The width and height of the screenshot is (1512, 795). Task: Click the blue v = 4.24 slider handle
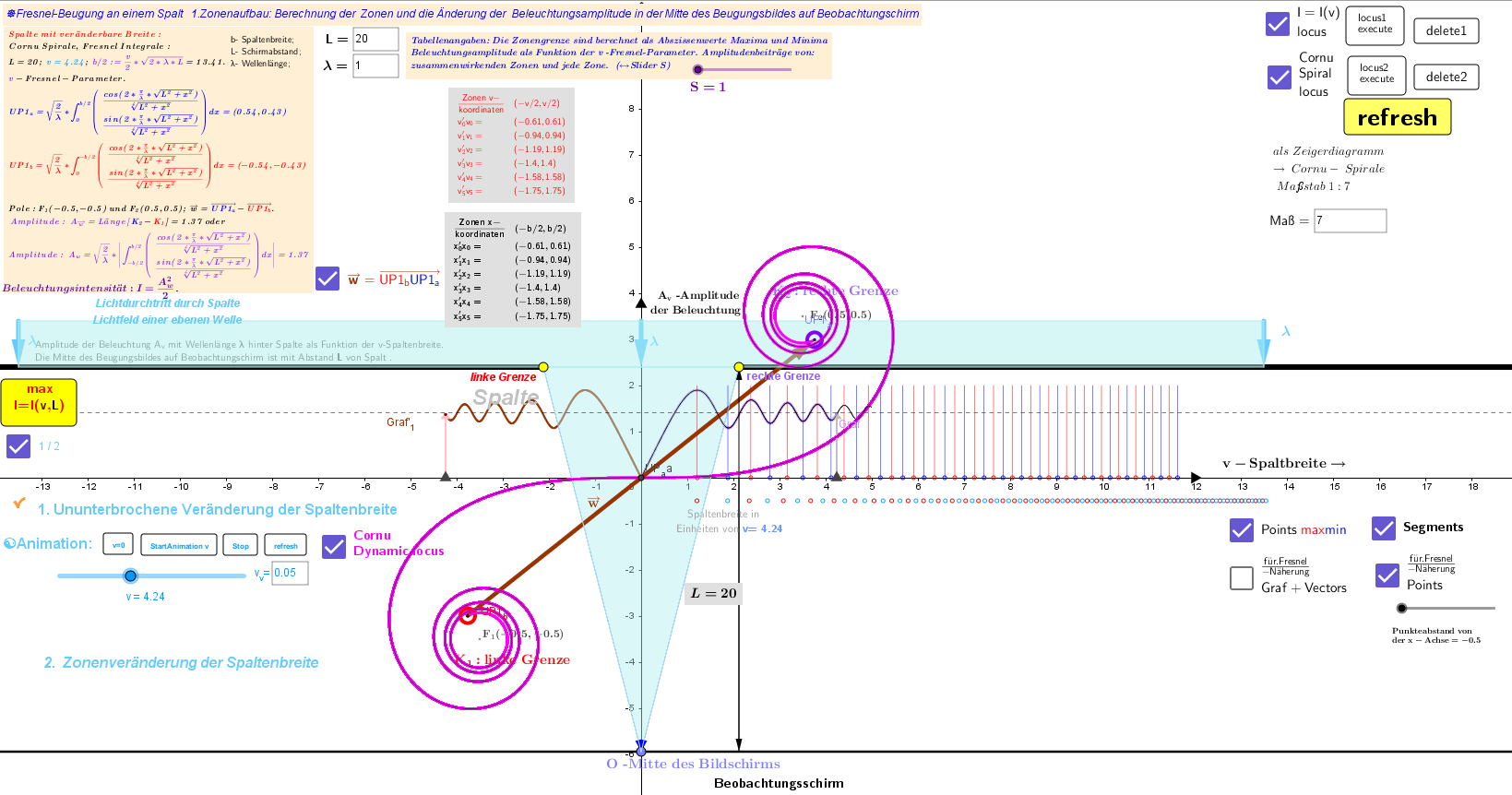131,575
